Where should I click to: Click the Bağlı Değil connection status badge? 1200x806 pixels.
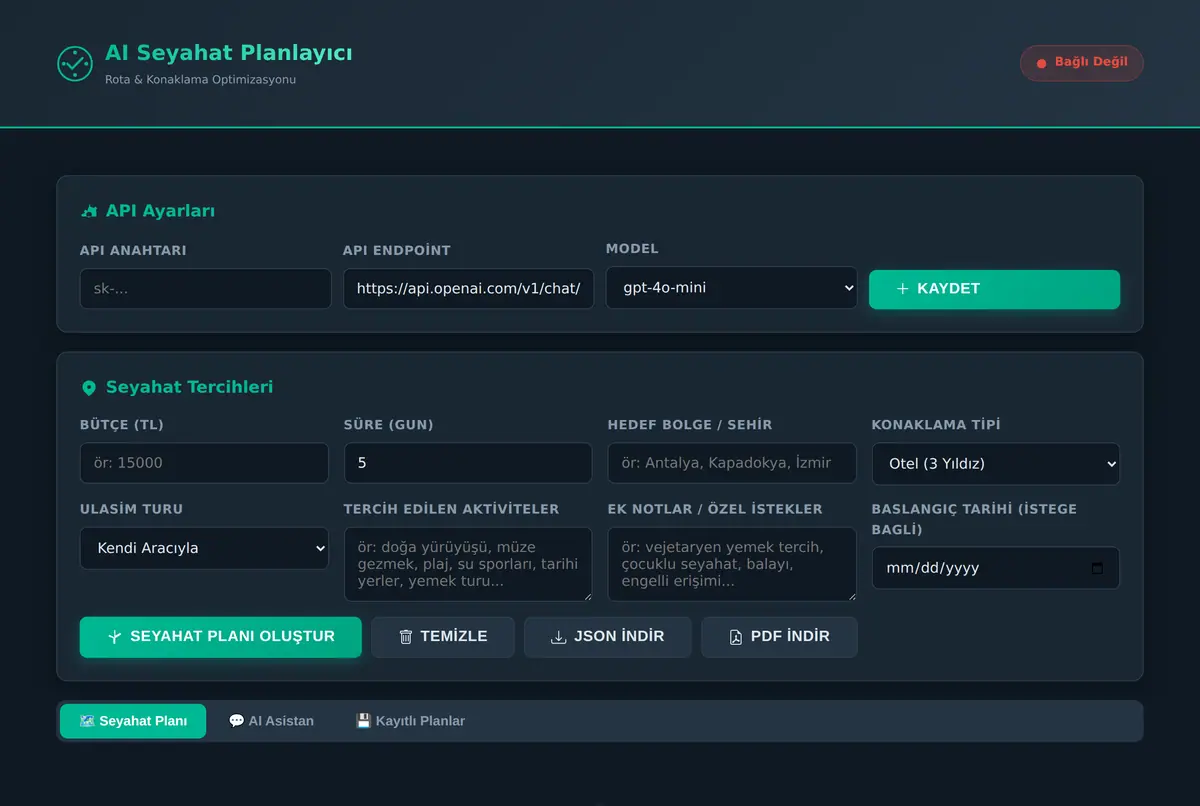pyautogui.click(x=1081, y=63)
